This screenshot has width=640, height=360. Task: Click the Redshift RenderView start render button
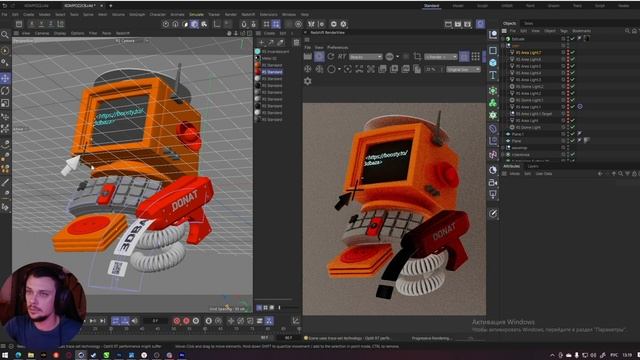click(319, 57)
